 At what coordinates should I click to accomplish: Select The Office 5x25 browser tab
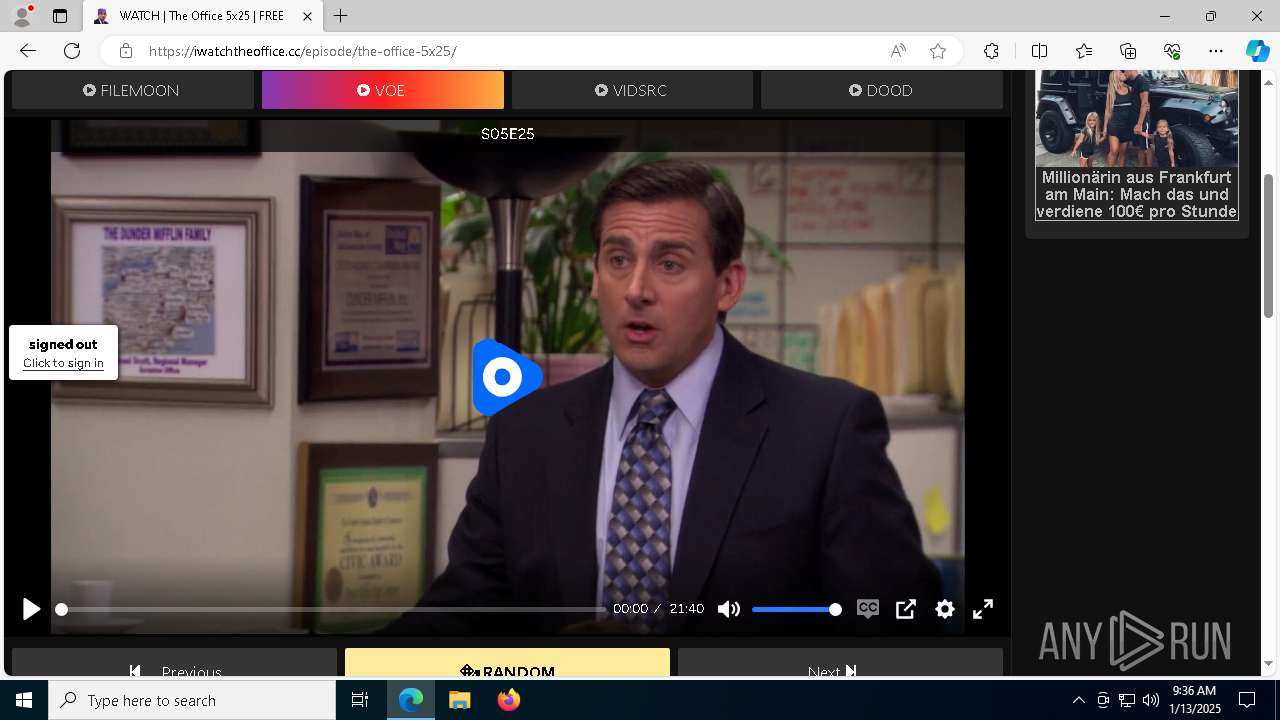[x=202, y=16]
